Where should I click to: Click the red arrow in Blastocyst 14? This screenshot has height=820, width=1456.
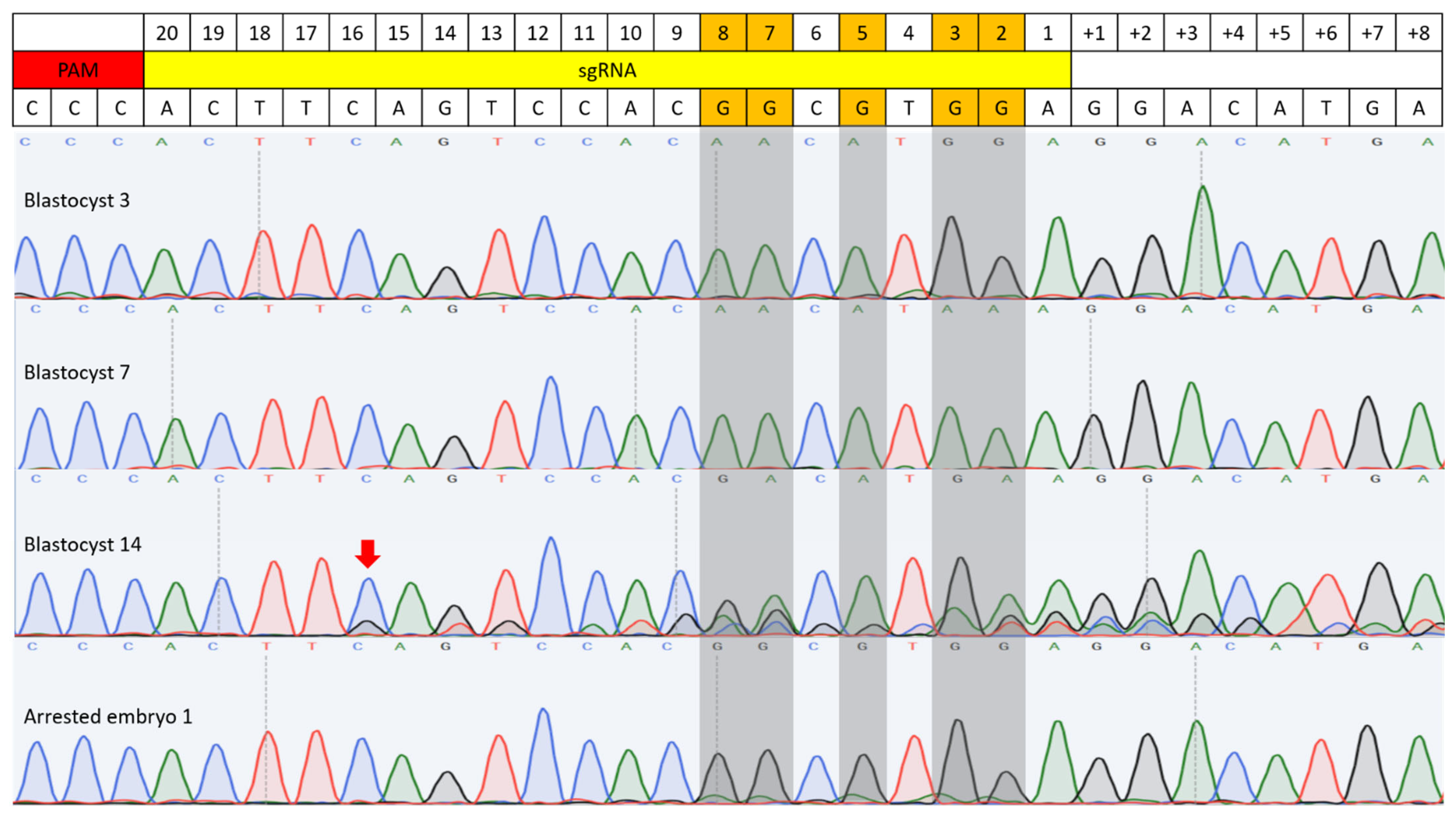(x=368, y=554)
